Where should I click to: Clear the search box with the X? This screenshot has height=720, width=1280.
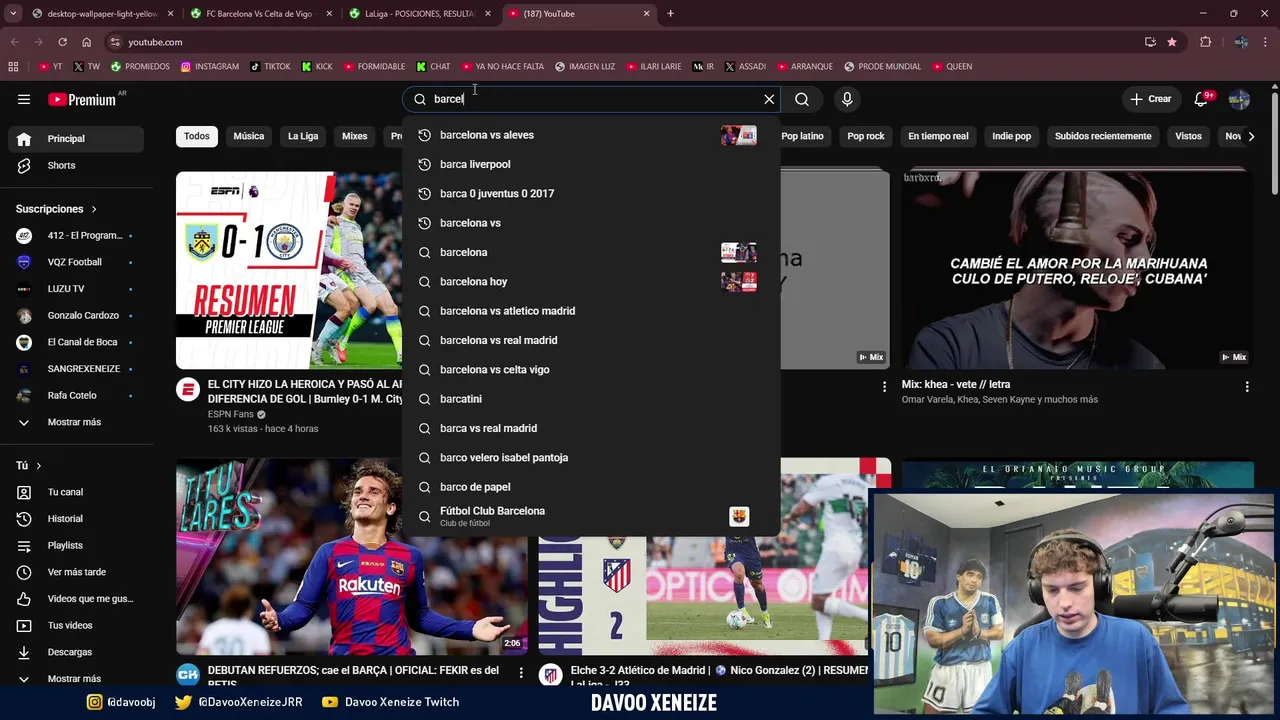[x=769, y=99]
